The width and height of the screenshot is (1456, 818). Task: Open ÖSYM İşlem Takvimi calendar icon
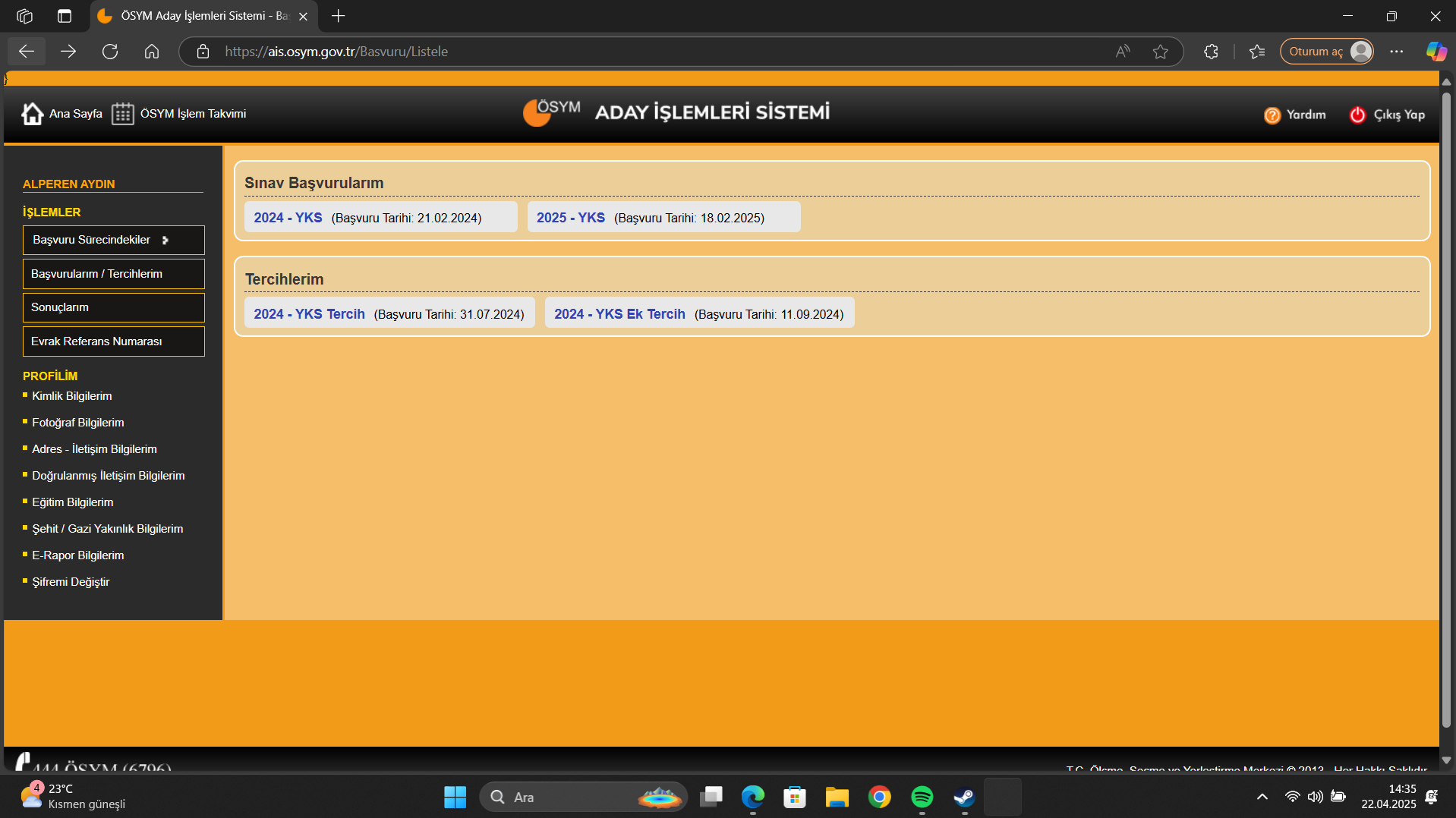tap(122, 114)
